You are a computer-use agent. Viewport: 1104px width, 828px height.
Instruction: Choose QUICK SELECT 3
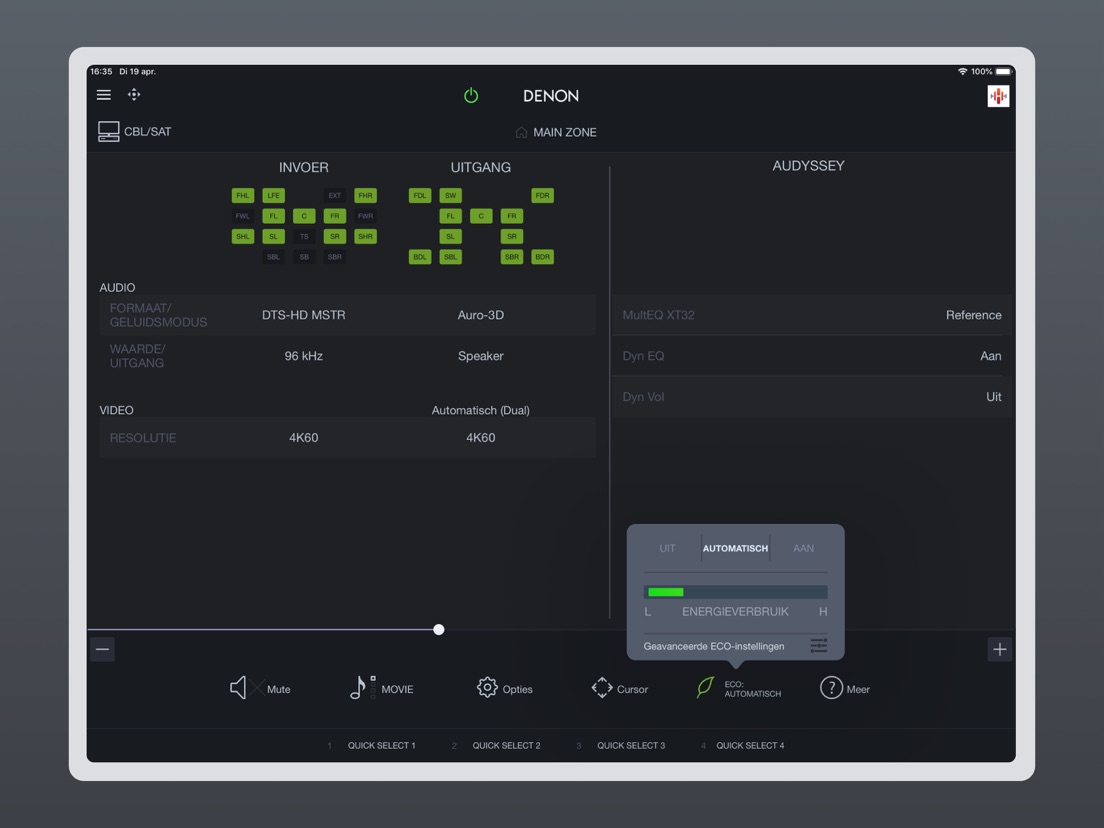630,745
